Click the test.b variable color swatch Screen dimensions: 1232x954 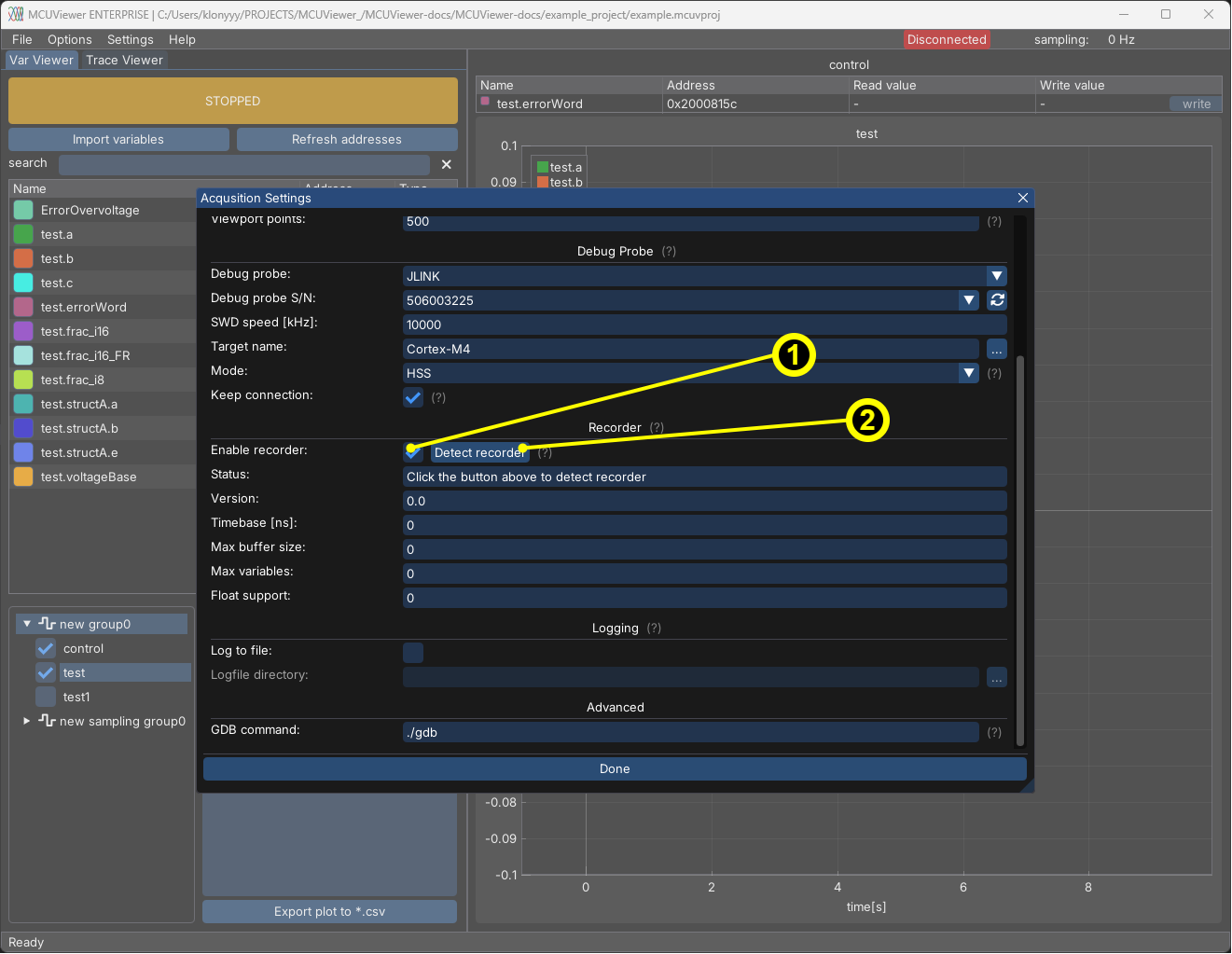coord(23,259)
